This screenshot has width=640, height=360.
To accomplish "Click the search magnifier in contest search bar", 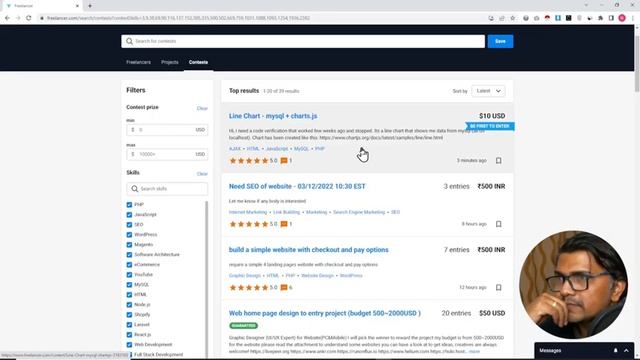I will 129,41.
